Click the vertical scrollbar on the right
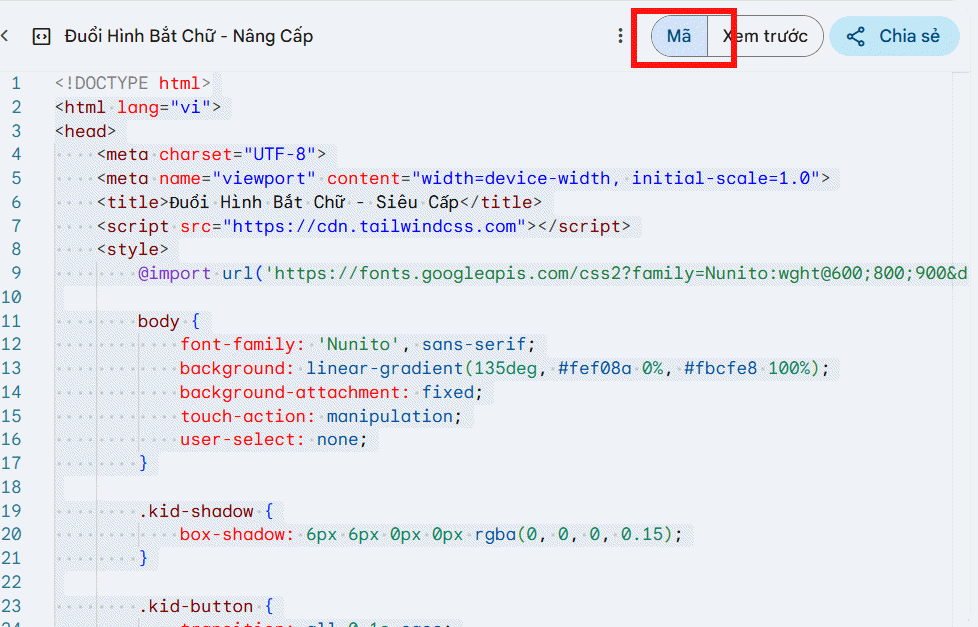Image resolution: width=978 pixels, height=627 pixels. point(964,349)
